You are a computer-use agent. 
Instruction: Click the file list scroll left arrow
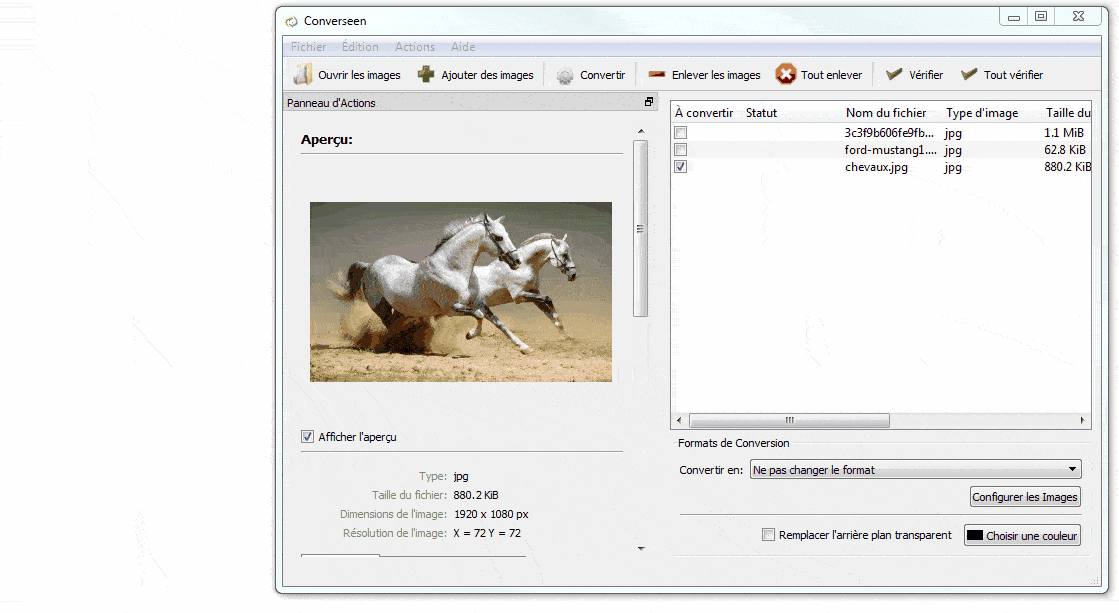(x=679, y=420)
